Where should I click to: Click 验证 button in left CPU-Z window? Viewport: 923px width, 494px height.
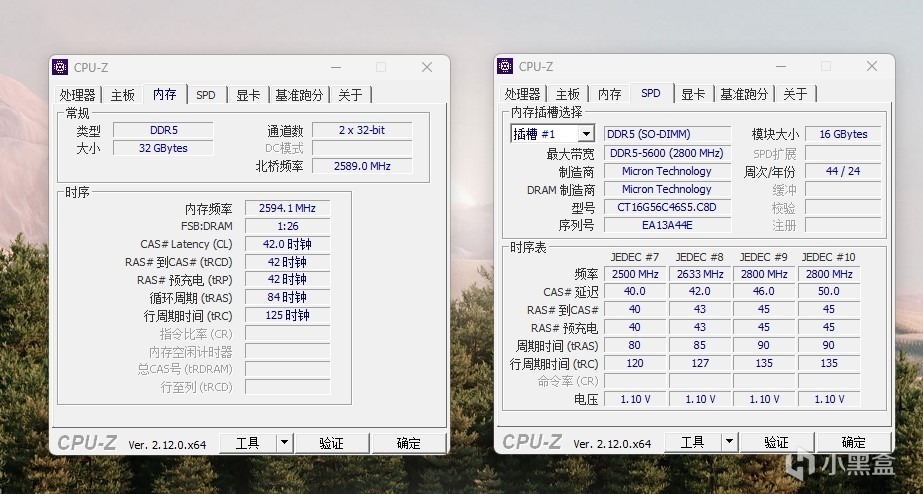[x=332, y=443]
